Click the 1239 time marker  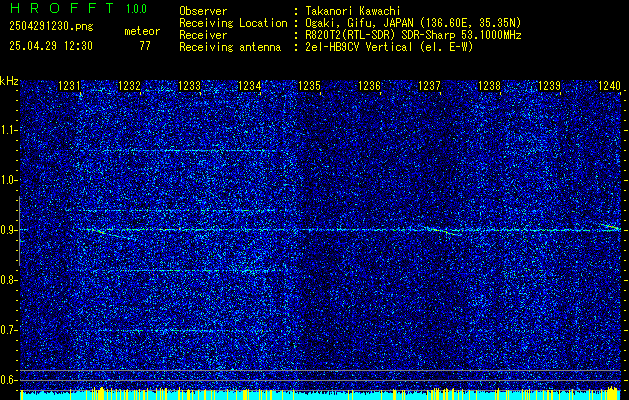click(x=549, y=85)
